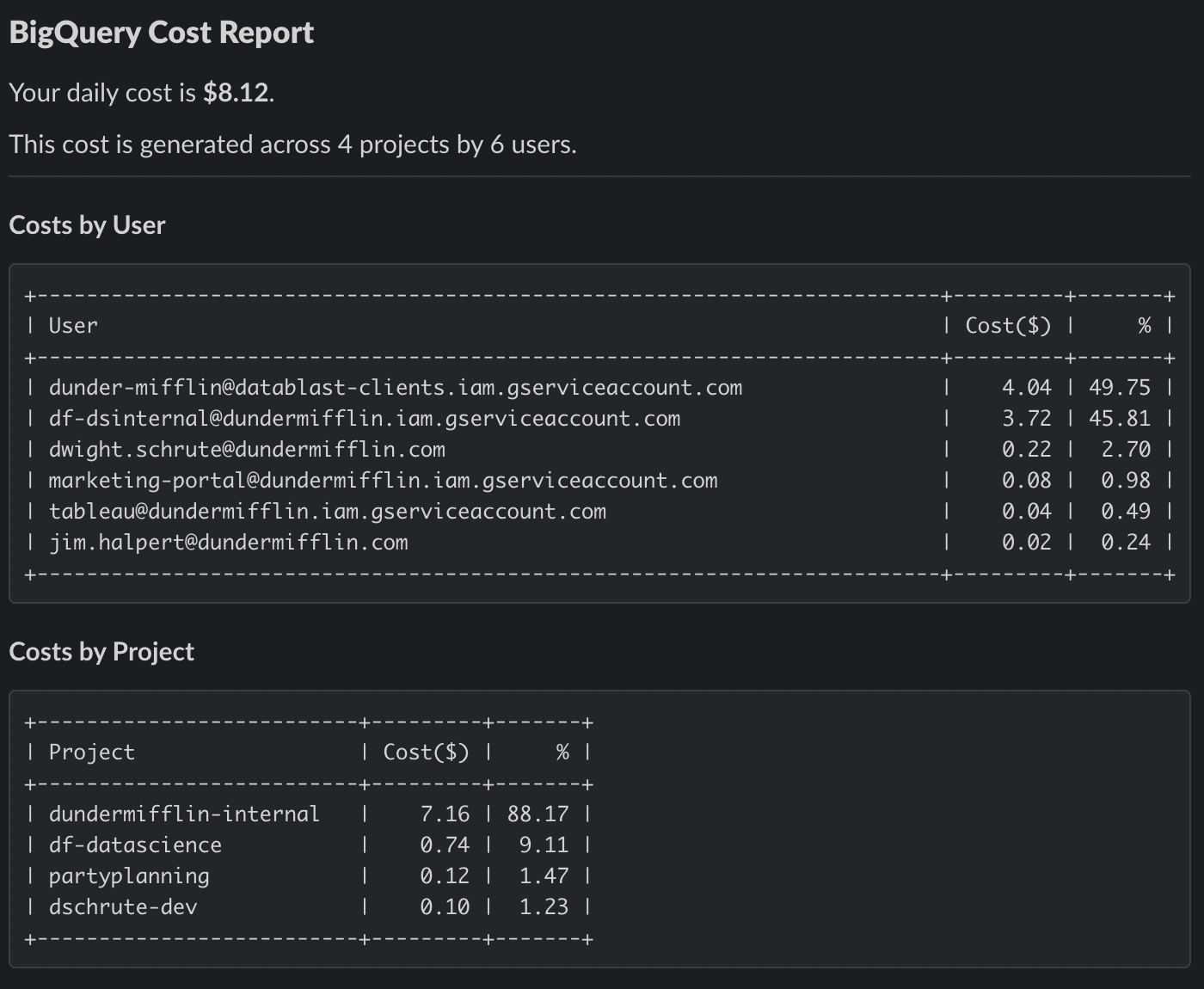
Task: Click the Project column header
Action: pyautogui.click(x=91, y=751)
